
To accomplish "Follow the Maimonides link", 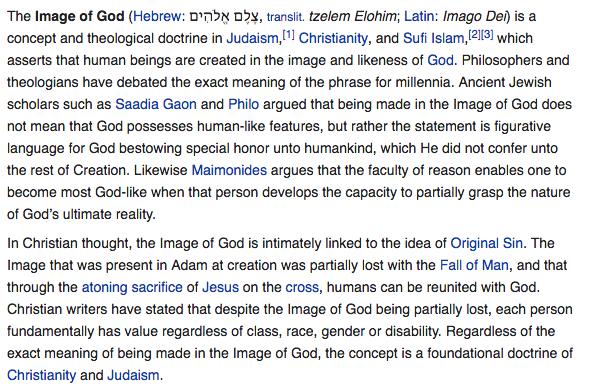I will pos(229,170).
